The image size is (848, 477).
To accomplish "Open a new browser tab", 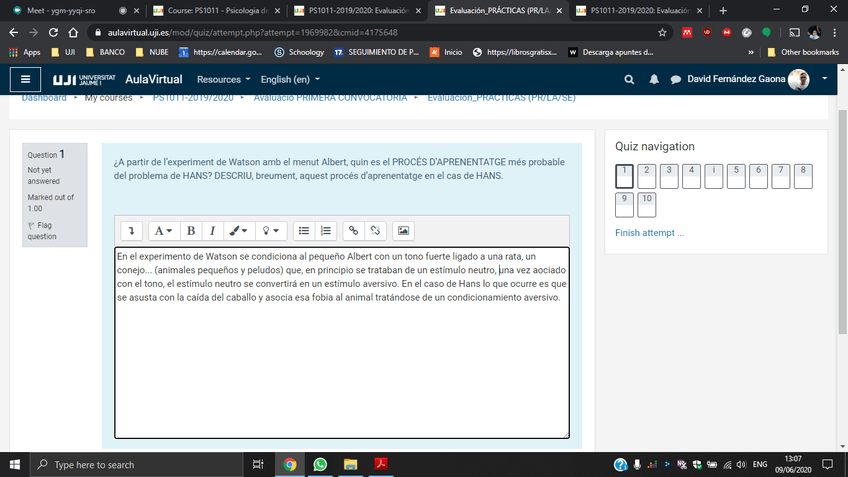I will (723, 11).
